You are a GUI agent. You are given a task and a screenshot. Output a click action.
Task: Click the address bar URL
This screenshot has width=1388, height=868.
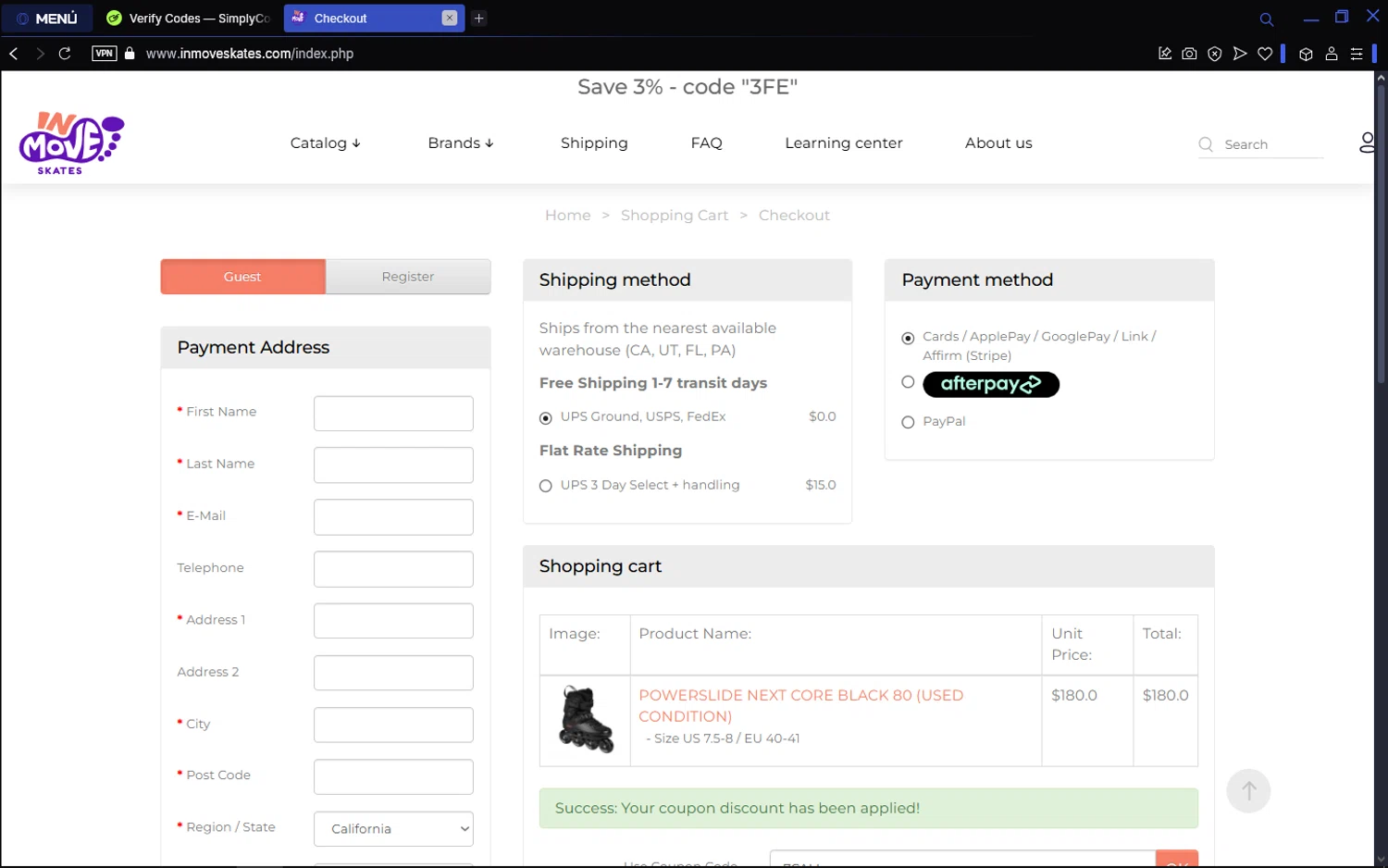(250, 54)
